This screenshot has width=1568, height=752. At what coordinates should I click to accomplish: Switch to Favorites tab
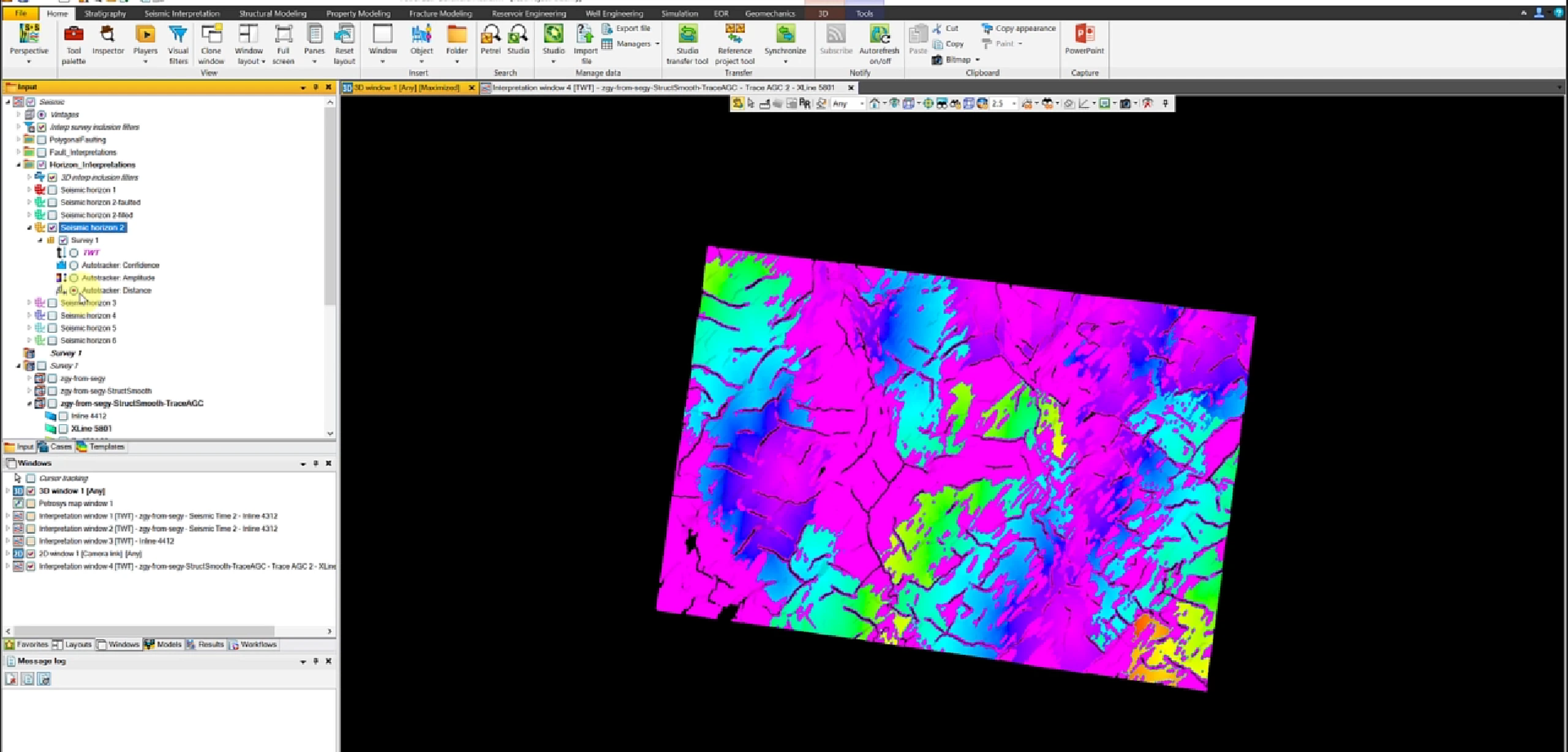pyautogui.click(x=26, y=645)
